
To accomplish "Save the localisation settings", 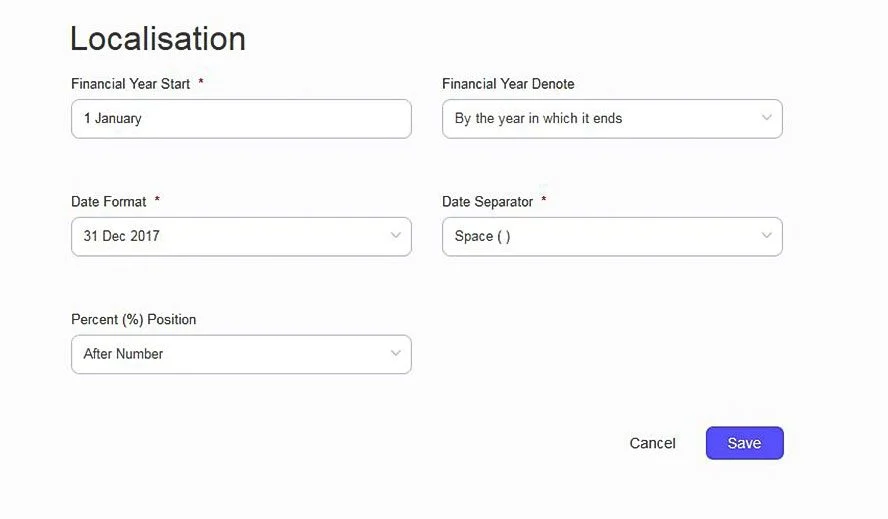I will point(744,443).
